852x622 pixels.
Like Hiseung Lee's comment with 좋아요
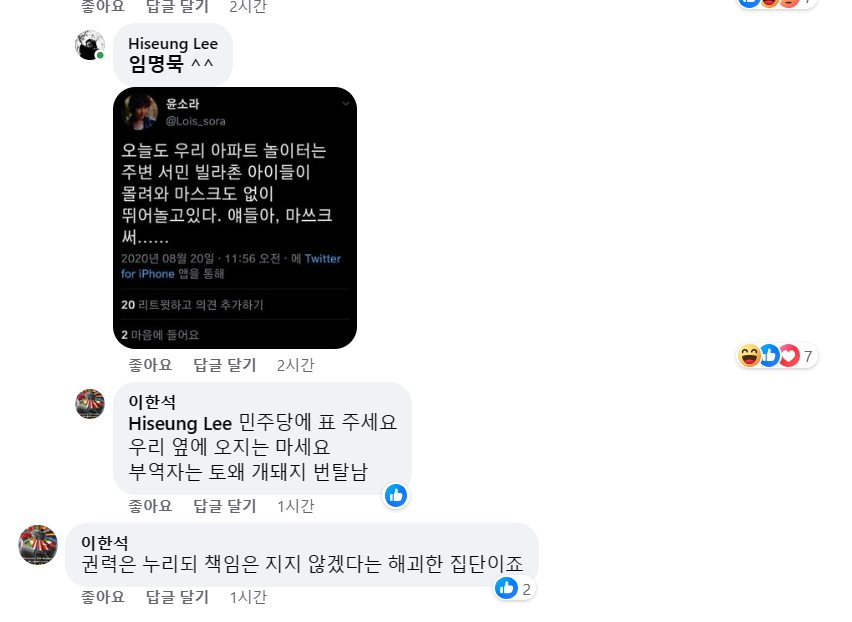coord(150,365)
